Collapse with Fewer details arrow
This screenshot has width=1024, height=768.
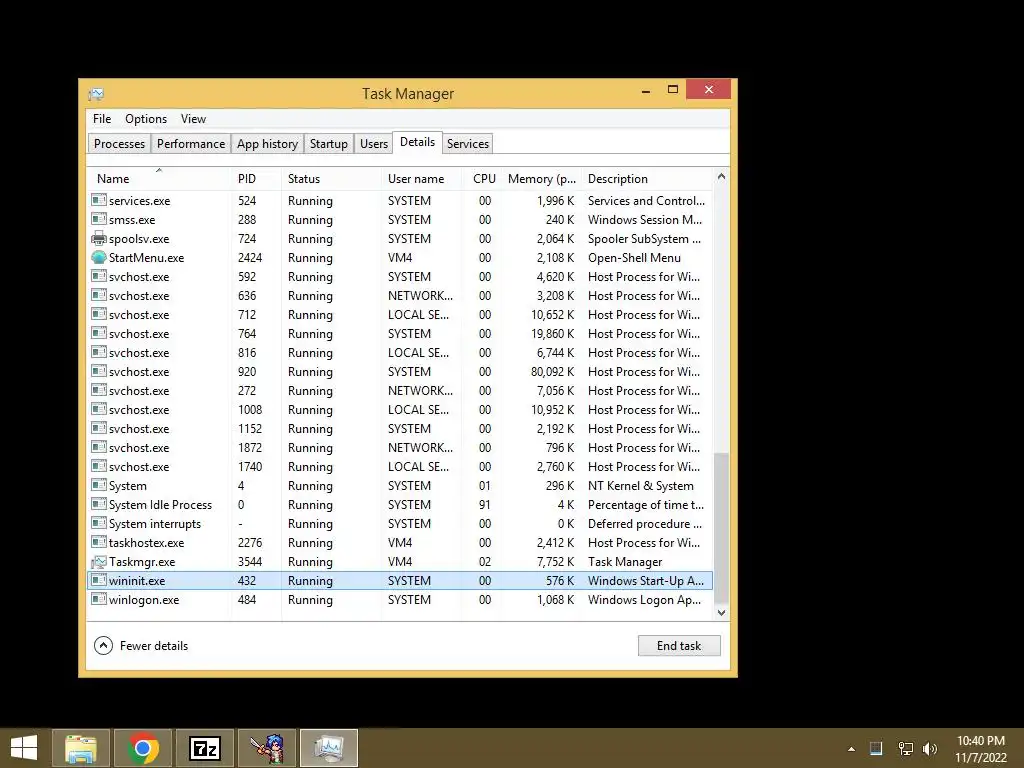[x=103, y=646]
